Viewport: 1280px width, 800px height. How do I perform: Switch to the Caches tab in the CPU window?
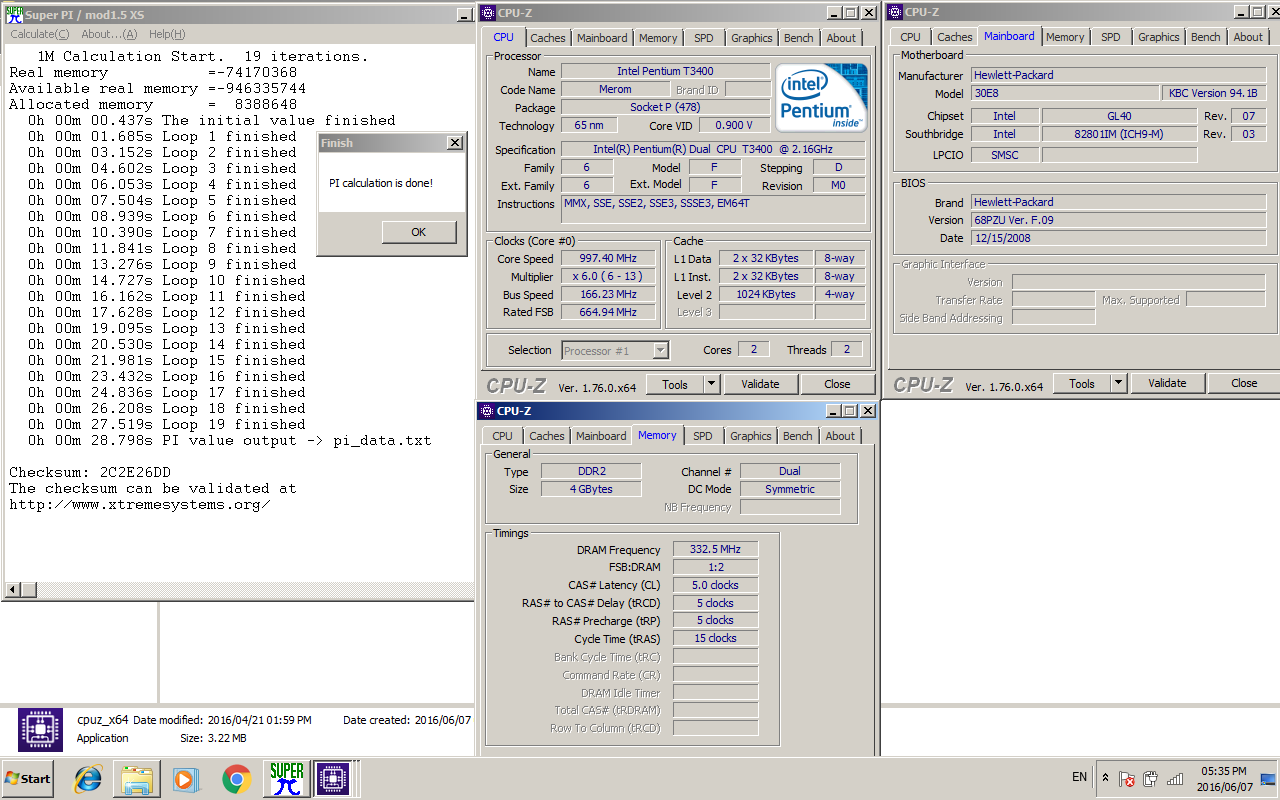tap(548, 38)
